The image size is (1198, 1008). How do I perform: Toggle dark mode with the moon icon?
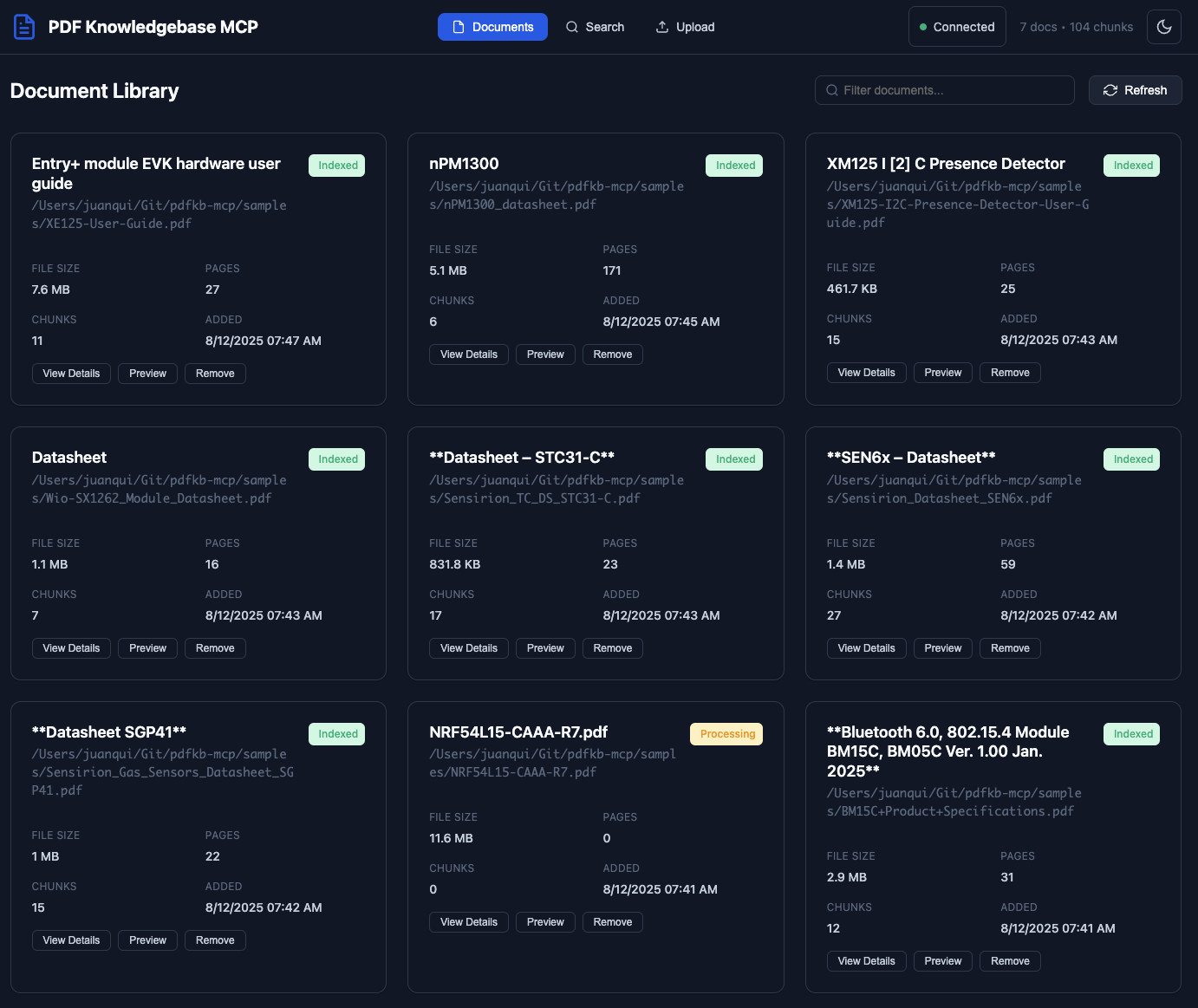click(x=1164, y=27)
